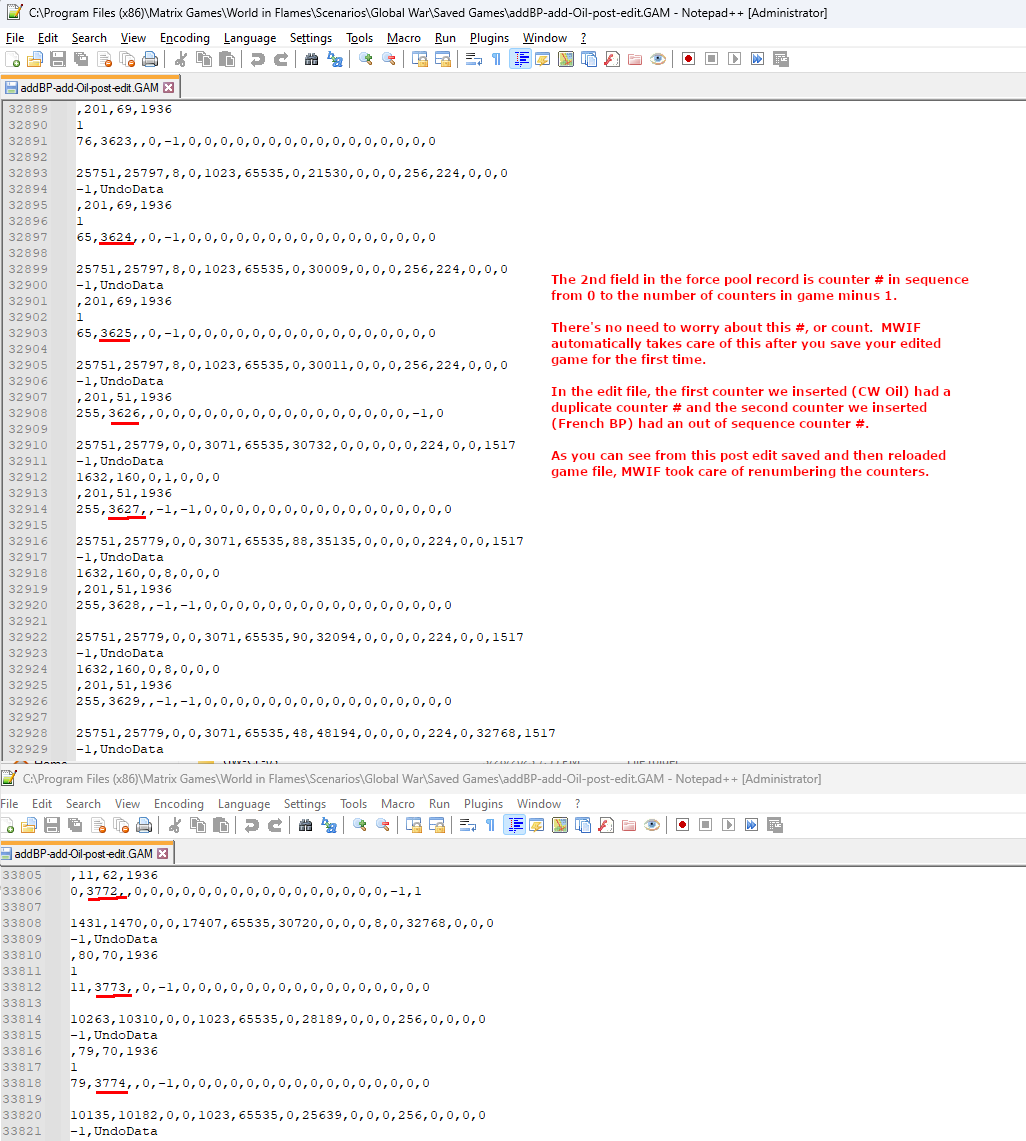Click underlined counter 3772 on line 33806
The width and height of the screenshot is (1026, 1141).
click(x=103, y=891)
